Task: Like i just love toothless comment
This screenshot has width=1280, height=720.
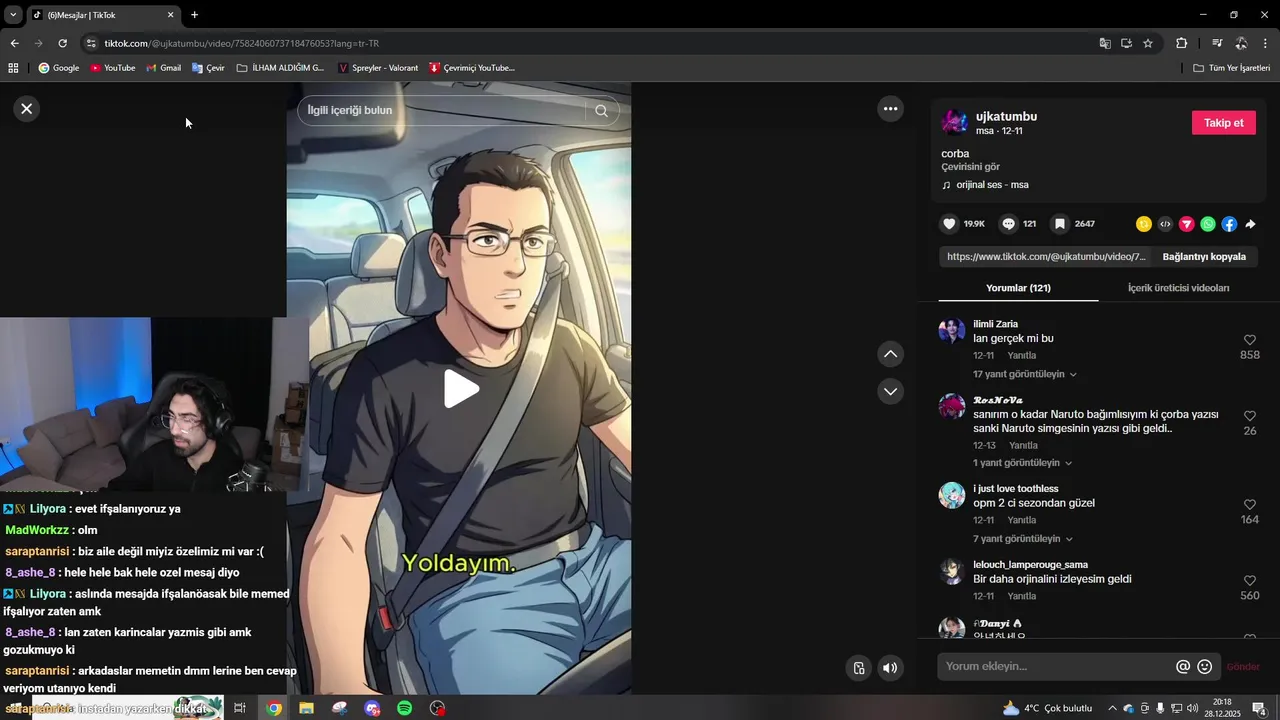Action: [x=1249, y=505]
